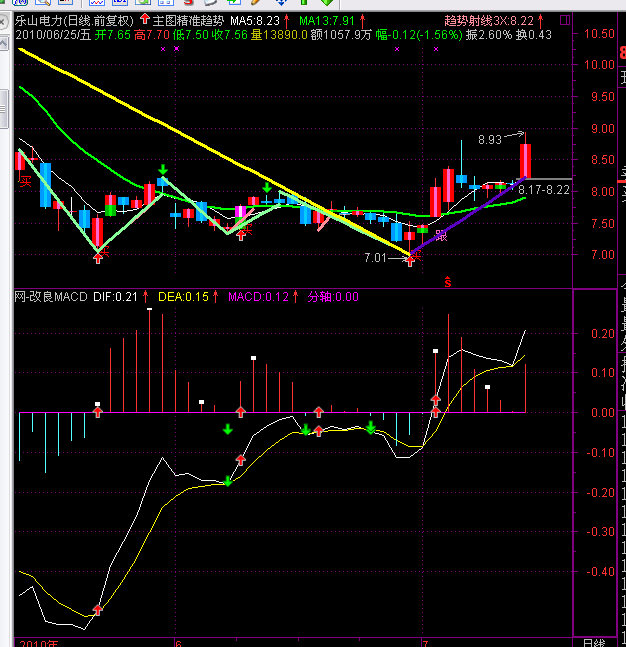
Task: Click the 买 signal next to 7.01 low
Action: point(416,256)
